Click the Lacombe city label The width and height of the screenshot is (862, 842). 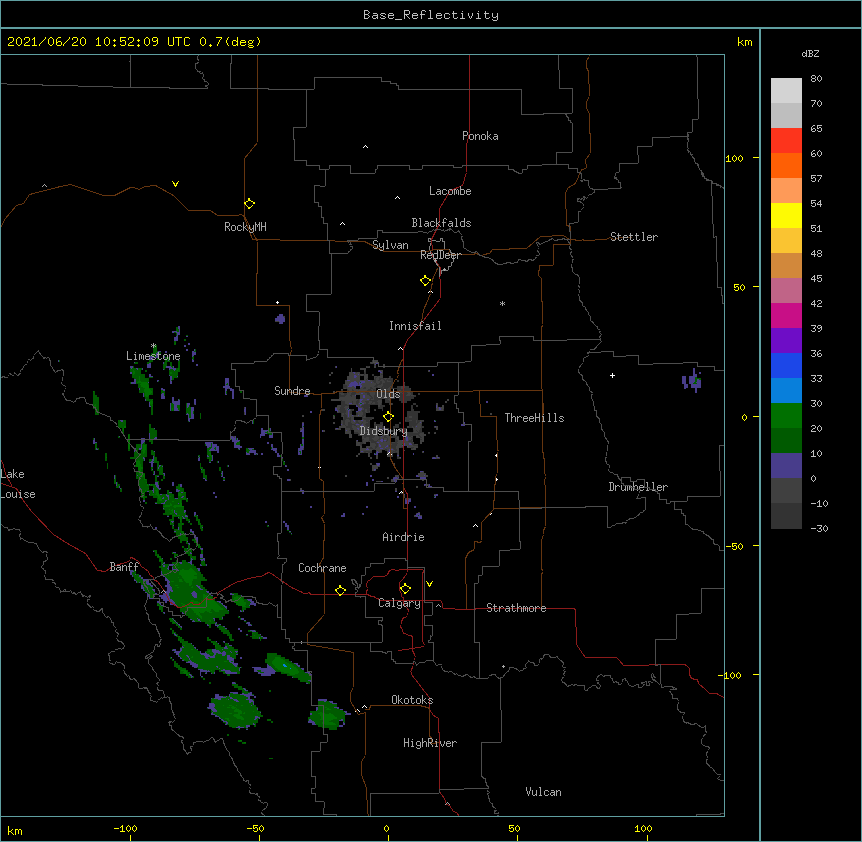tap(450, 191)
